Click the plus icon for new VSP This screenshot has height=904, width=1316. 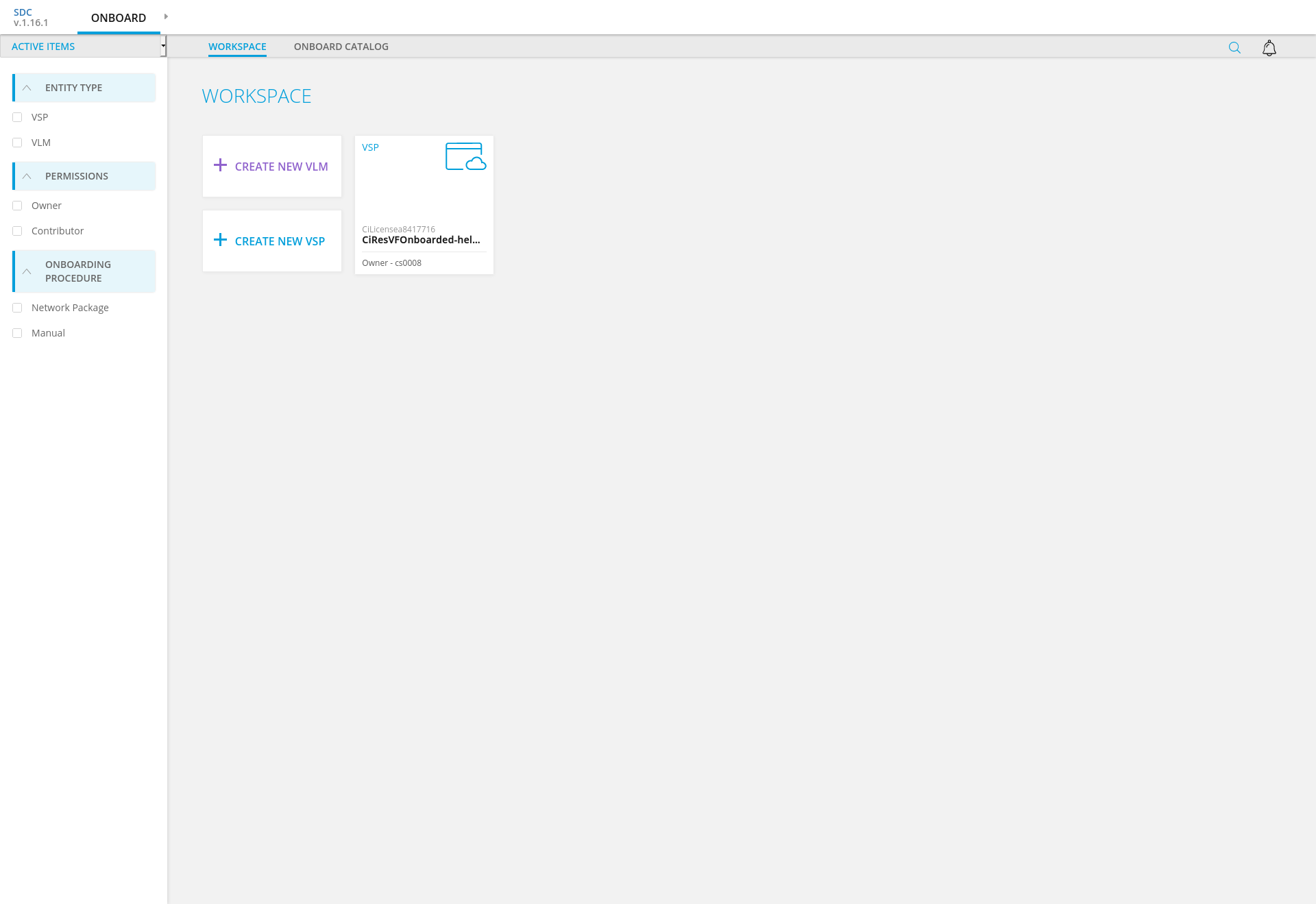pos(220,240)
